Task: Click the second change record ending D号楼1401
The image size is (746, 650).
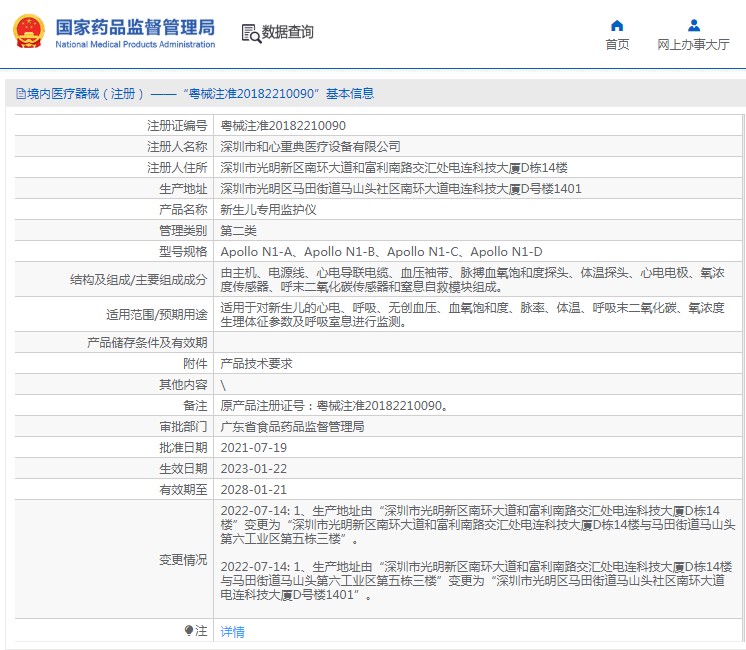Action: click(476, 581)
